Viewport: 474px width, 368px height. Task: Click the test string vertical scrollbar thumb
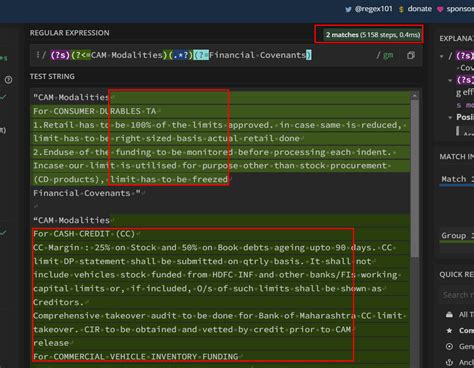click(x=415, y=178)
